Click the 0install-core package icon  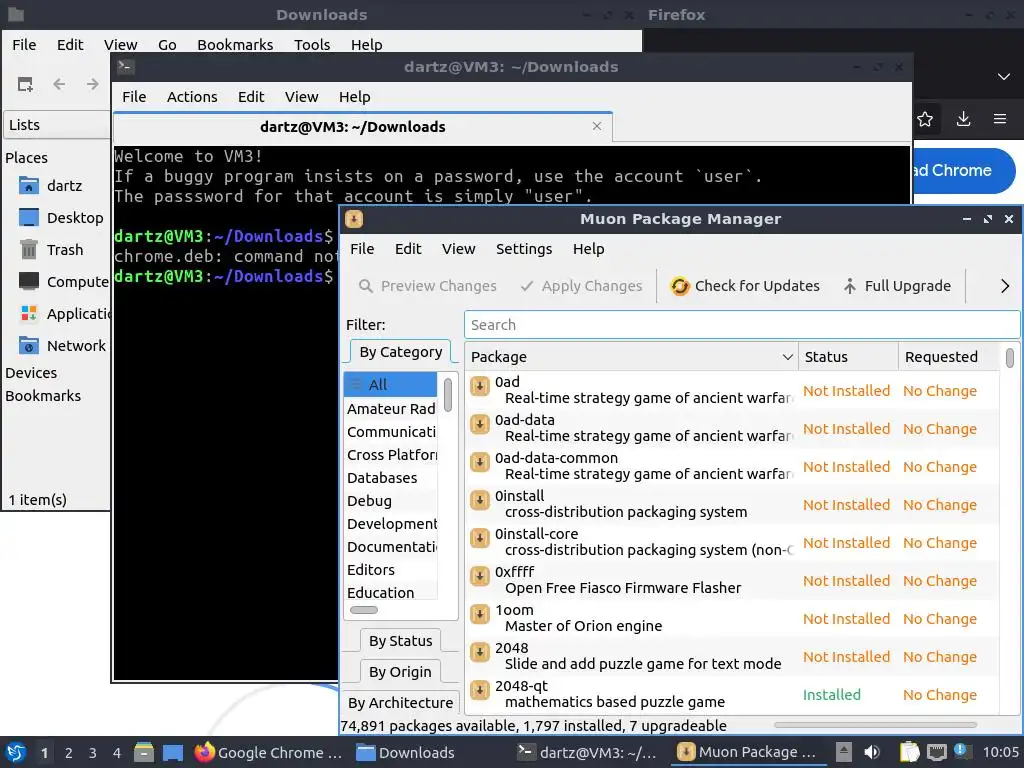[x=480, y=538]
